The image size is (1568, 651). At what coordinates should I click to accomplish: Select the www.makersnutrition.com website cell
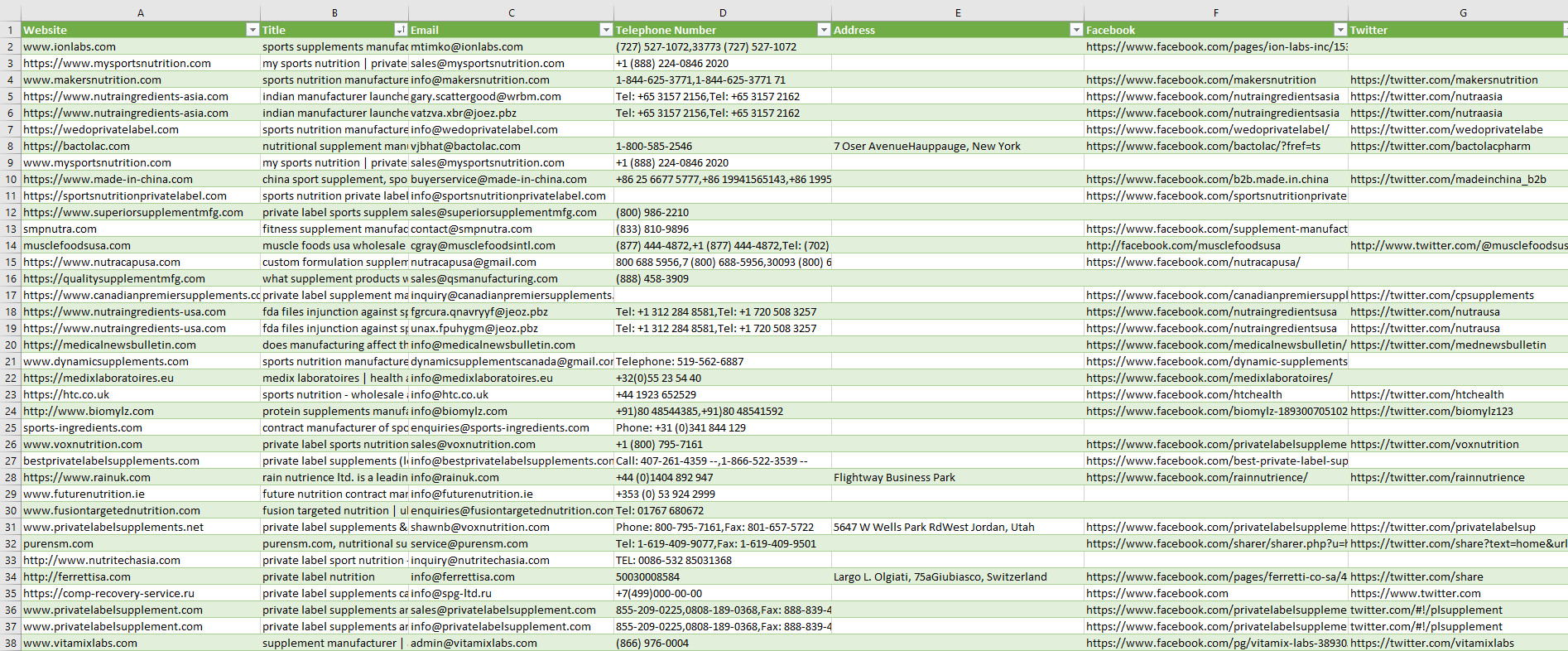pos(141,80)
